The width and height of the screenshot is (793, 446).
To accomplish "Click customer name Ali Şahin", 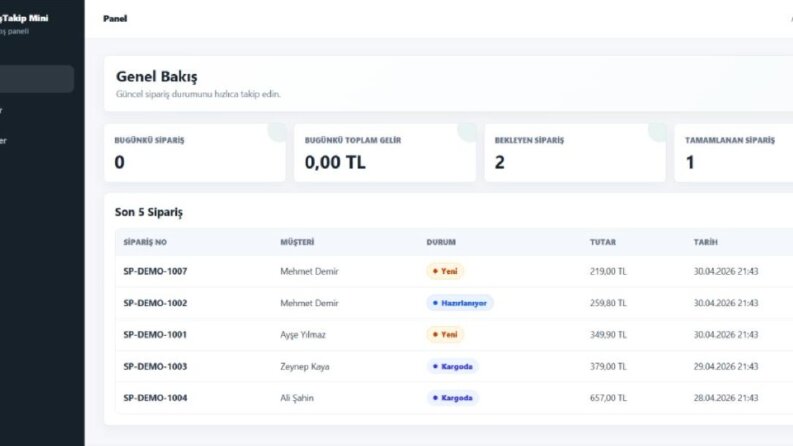I will pos(297,398).
